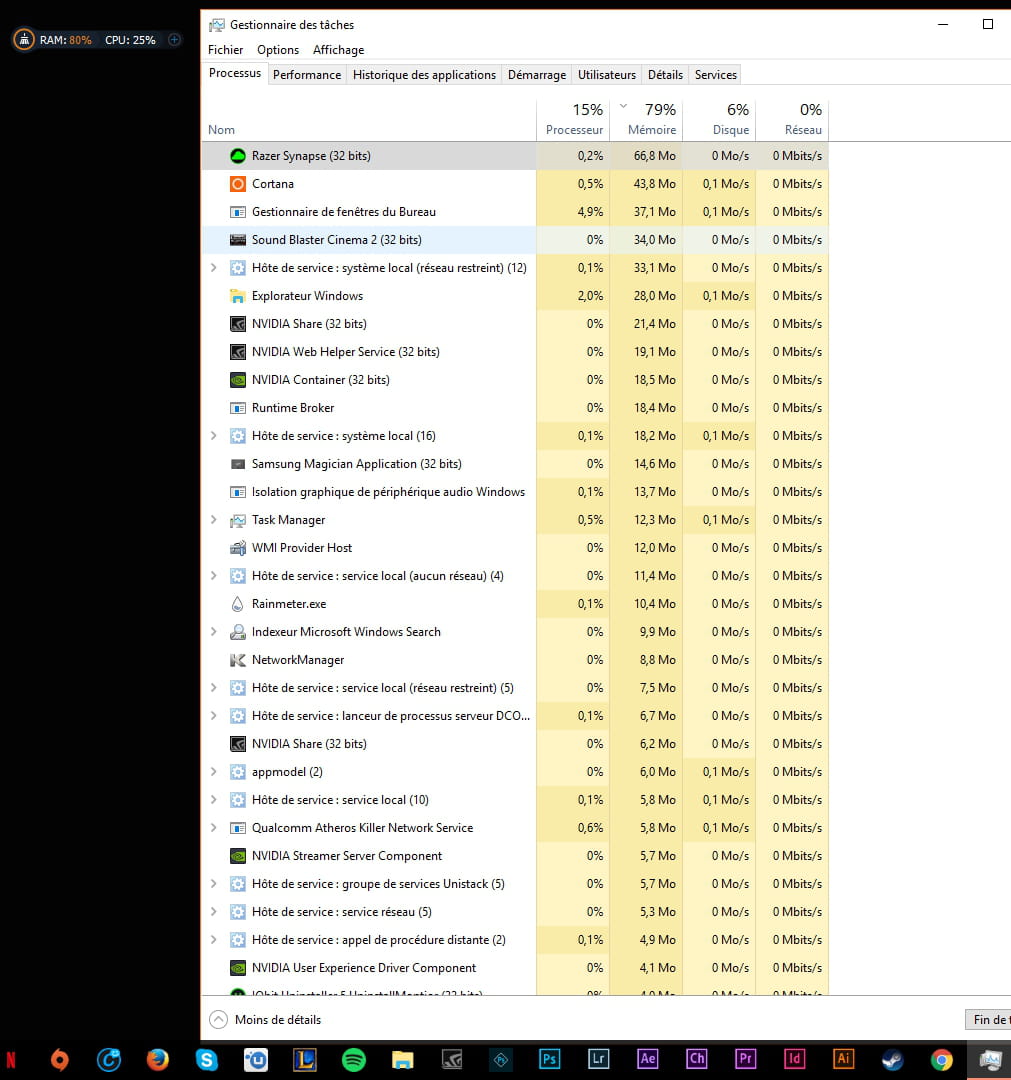Viewport: 1011px width, 1080px height.
Task: Expand Hôte de service : système local (réseau restreint) (12)
Action: (213, 268)
